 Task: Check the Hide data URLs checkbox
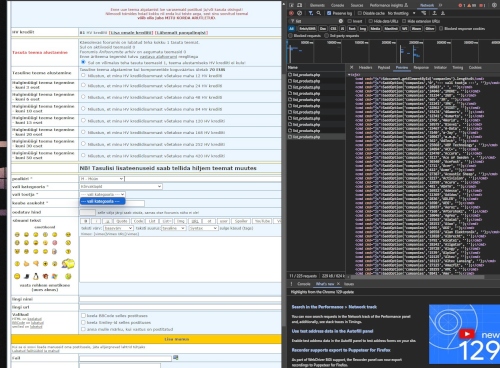click(370, 21)
